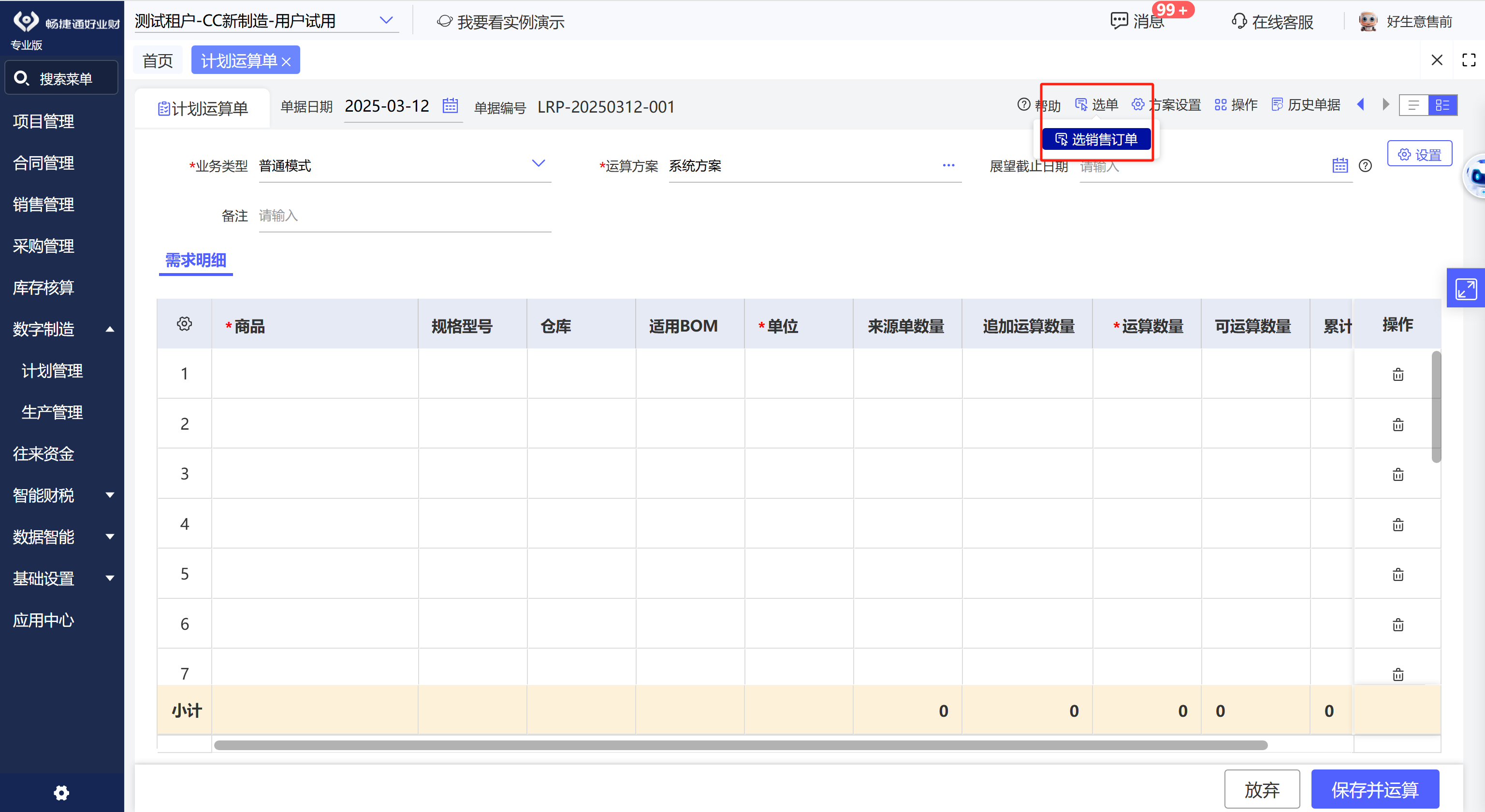Screen dimensions: 1485x812
Task: Delete row 7 with trash icon
Action: point(1398,674)
